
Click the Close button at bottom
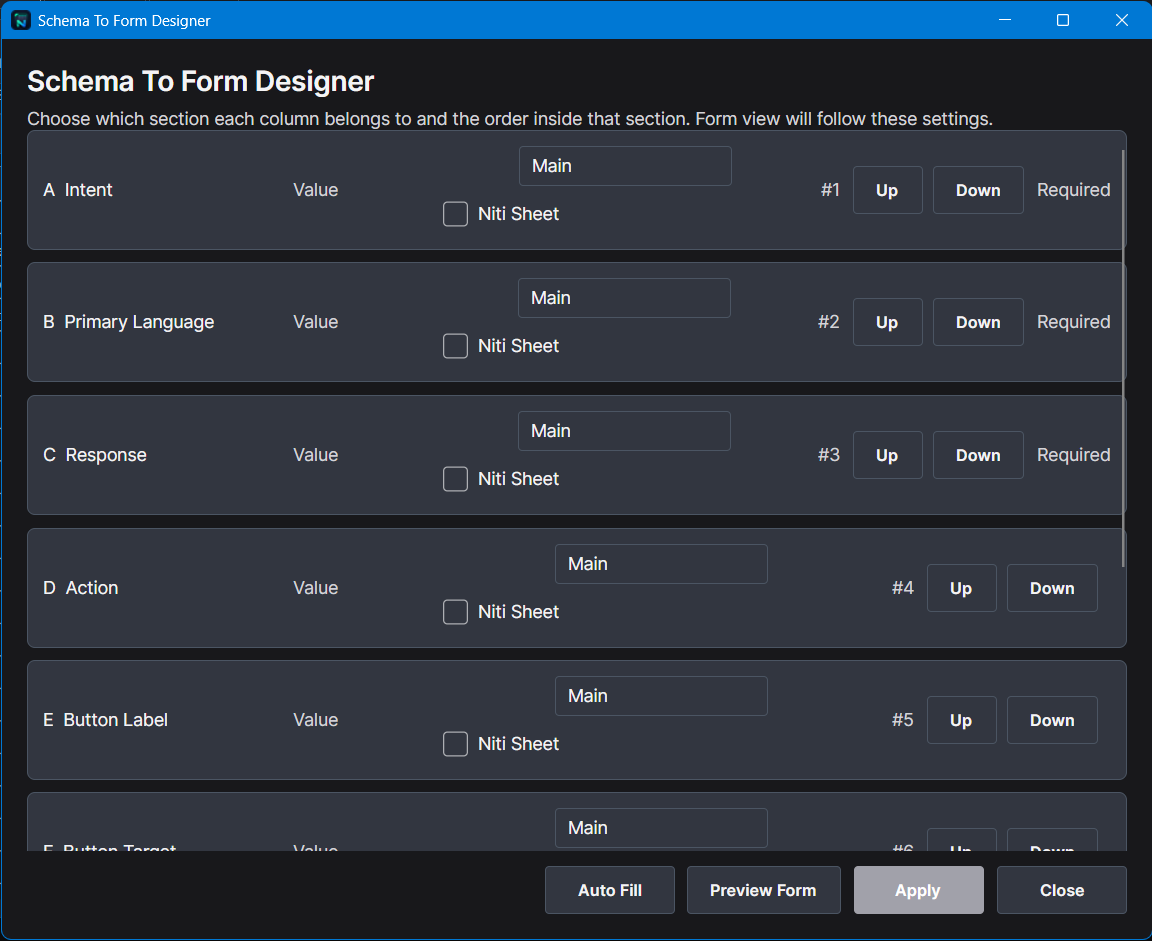[1062, 890]
